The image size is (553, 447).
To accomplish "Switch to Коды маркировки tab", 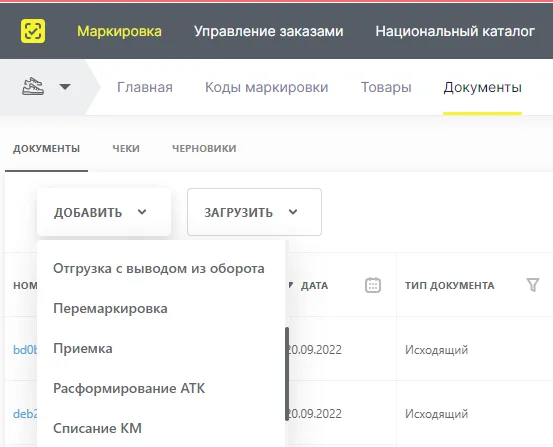I will click(267, 87).
